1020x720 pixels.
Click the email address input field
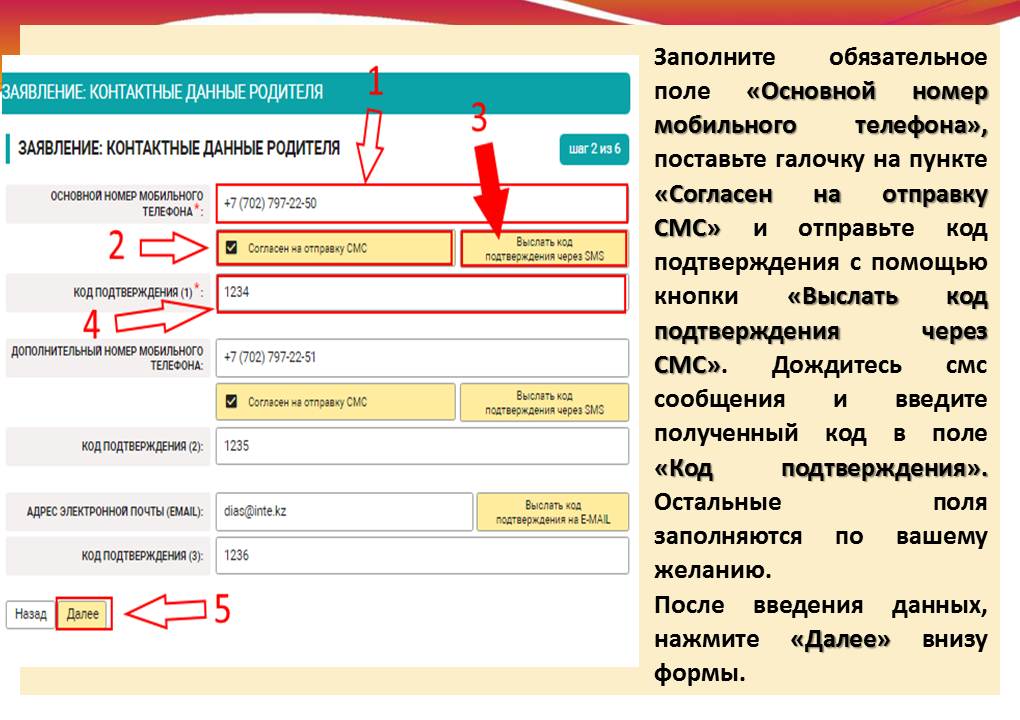(343, 511)
